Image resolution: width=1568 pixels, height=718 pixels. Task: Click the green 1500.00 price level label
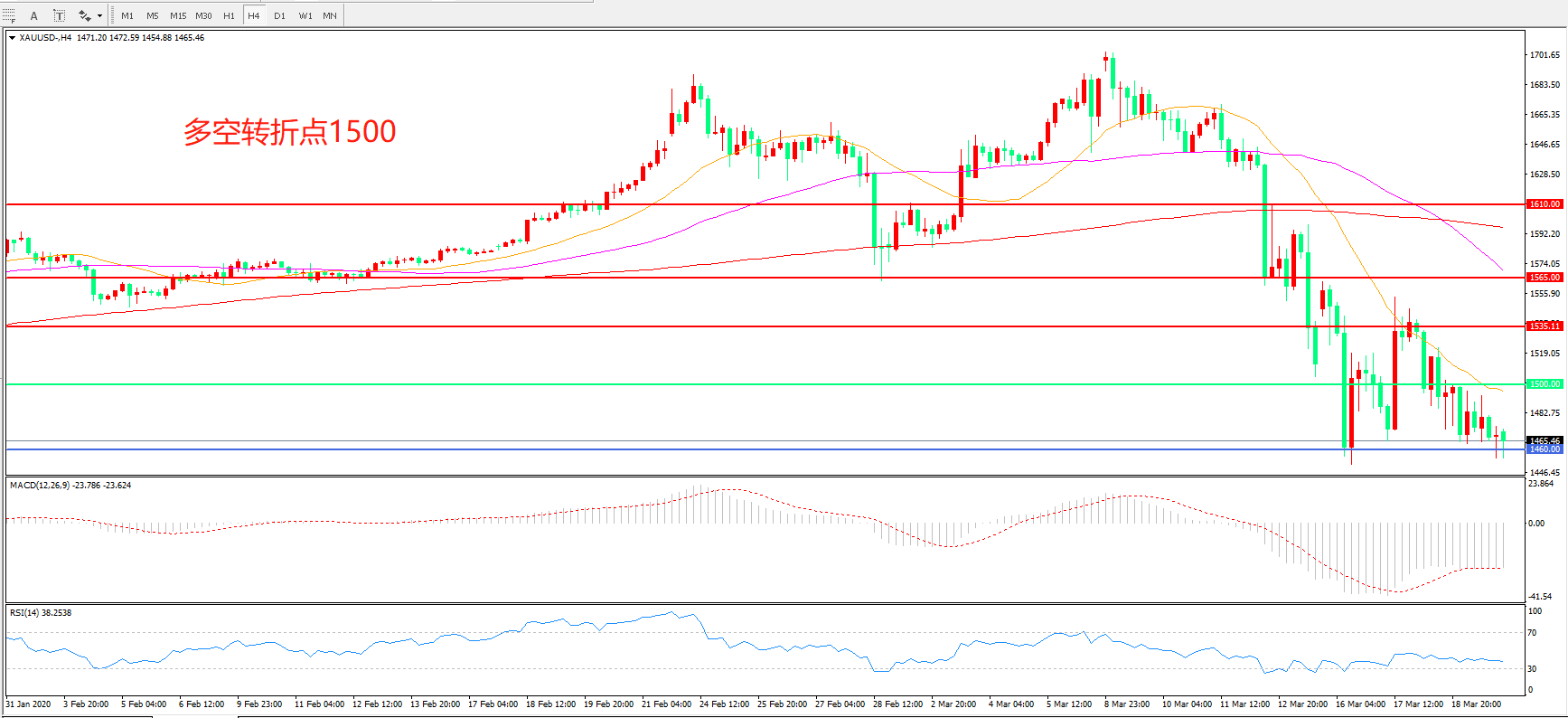[1544, 384]
